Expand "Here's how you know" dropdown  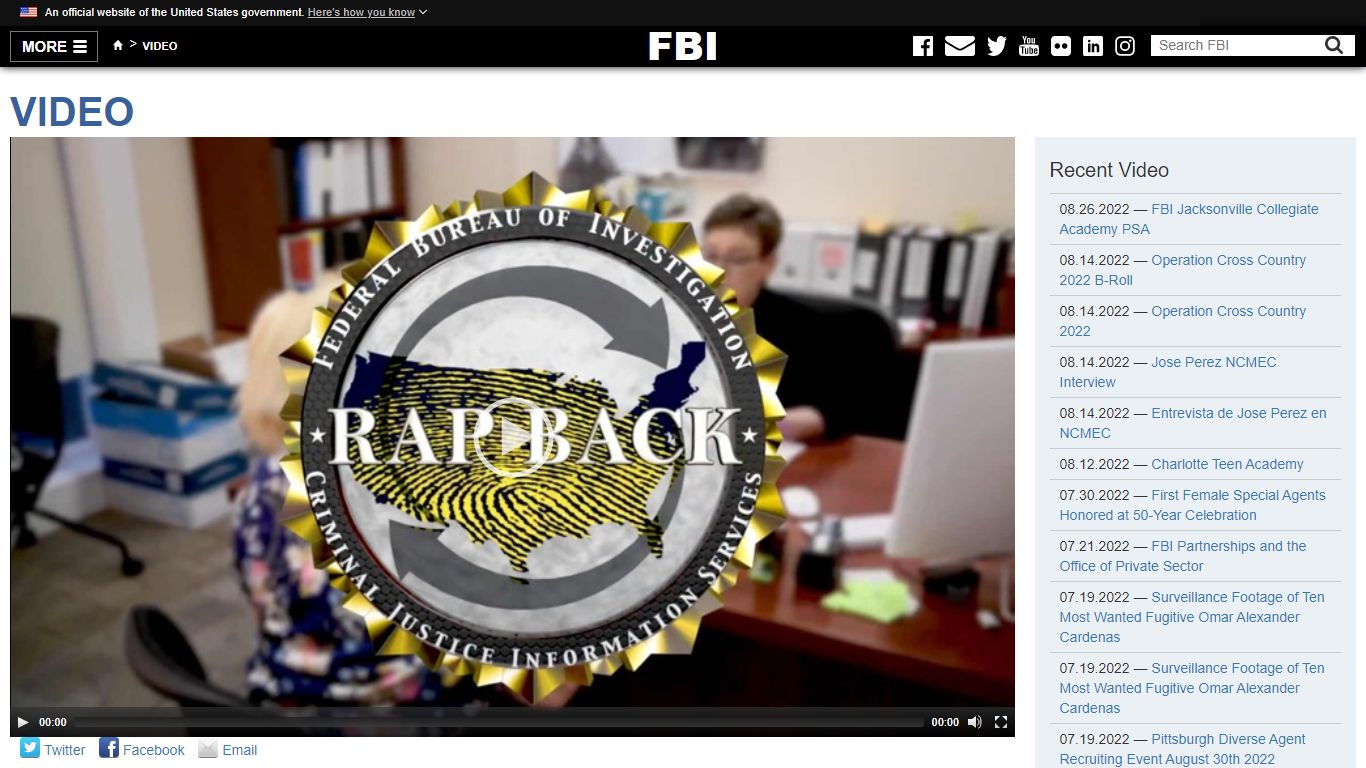pos(367,12)
